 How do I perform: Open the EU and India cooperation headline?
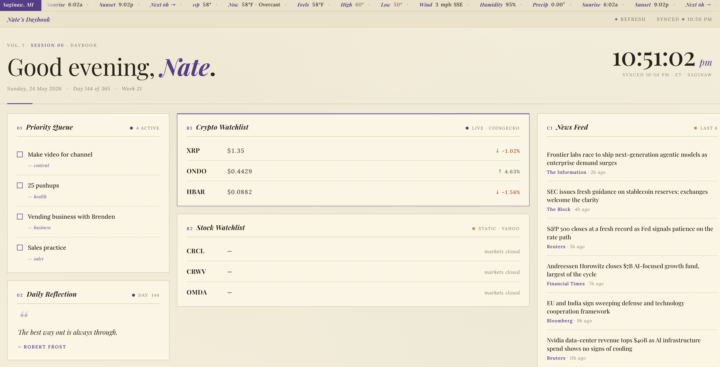(x=615, y=307)
